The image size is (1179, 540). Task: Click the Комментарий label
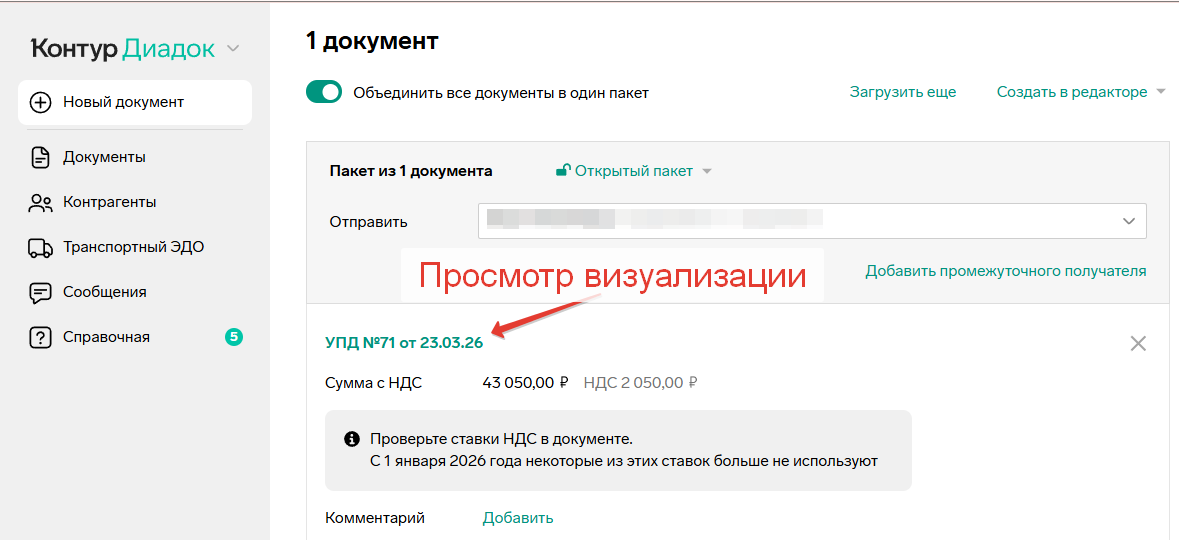point(375,517)
